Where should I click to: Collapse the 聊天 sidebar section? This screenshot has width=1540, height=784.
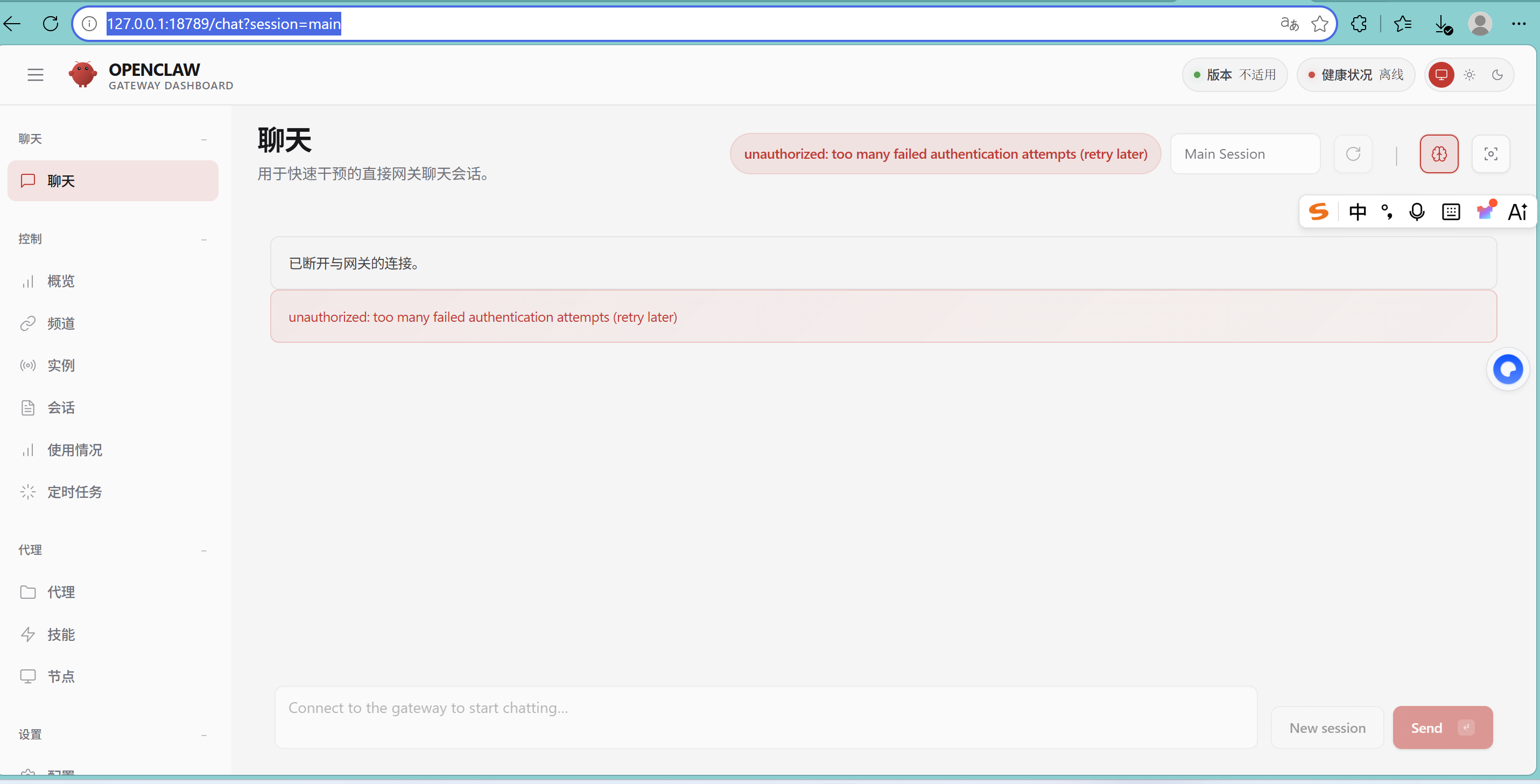pos(204,139)
